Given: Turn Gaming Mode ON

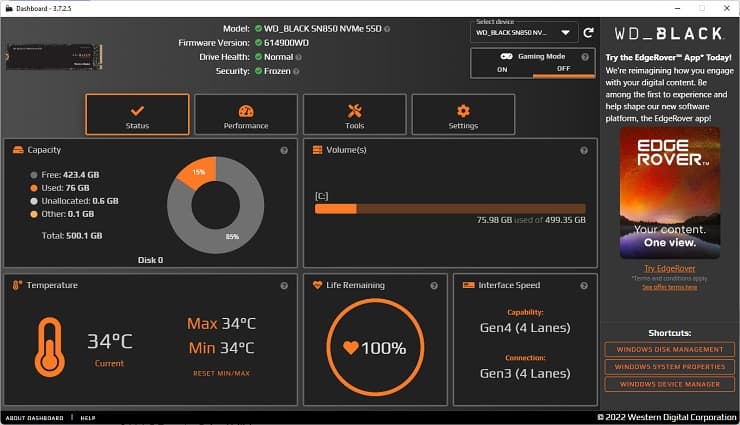Looking at the screenshot, I should click(x=502, y=69).
